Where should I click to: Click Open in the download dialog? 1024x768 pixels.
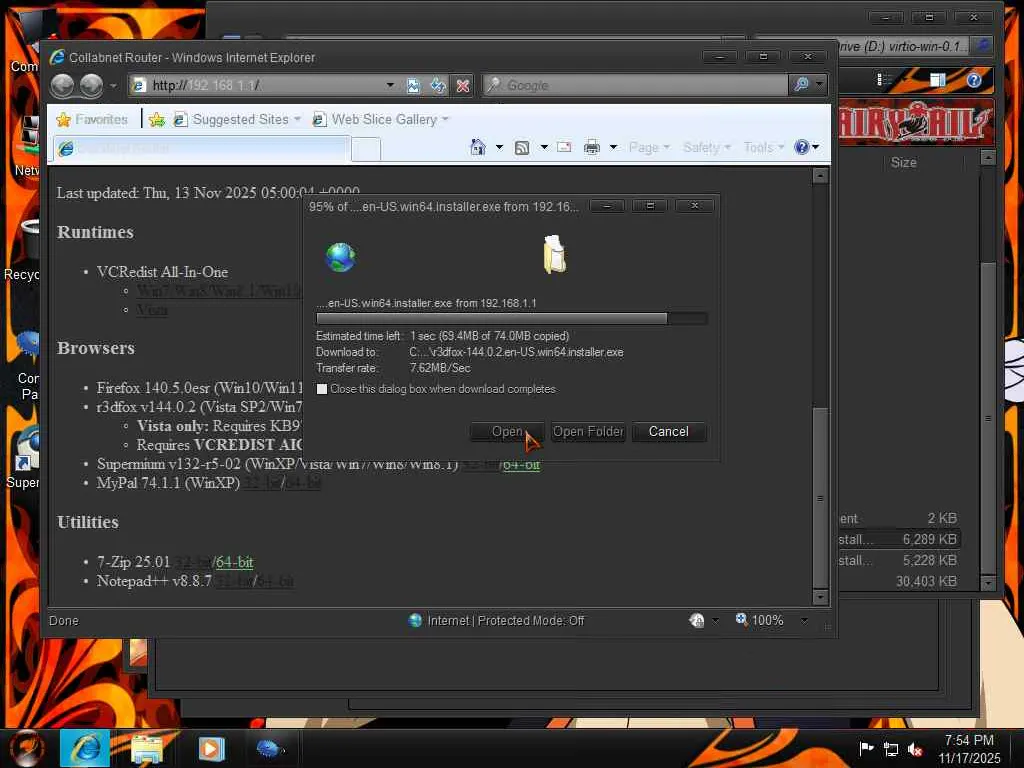[x=507, y=432]
